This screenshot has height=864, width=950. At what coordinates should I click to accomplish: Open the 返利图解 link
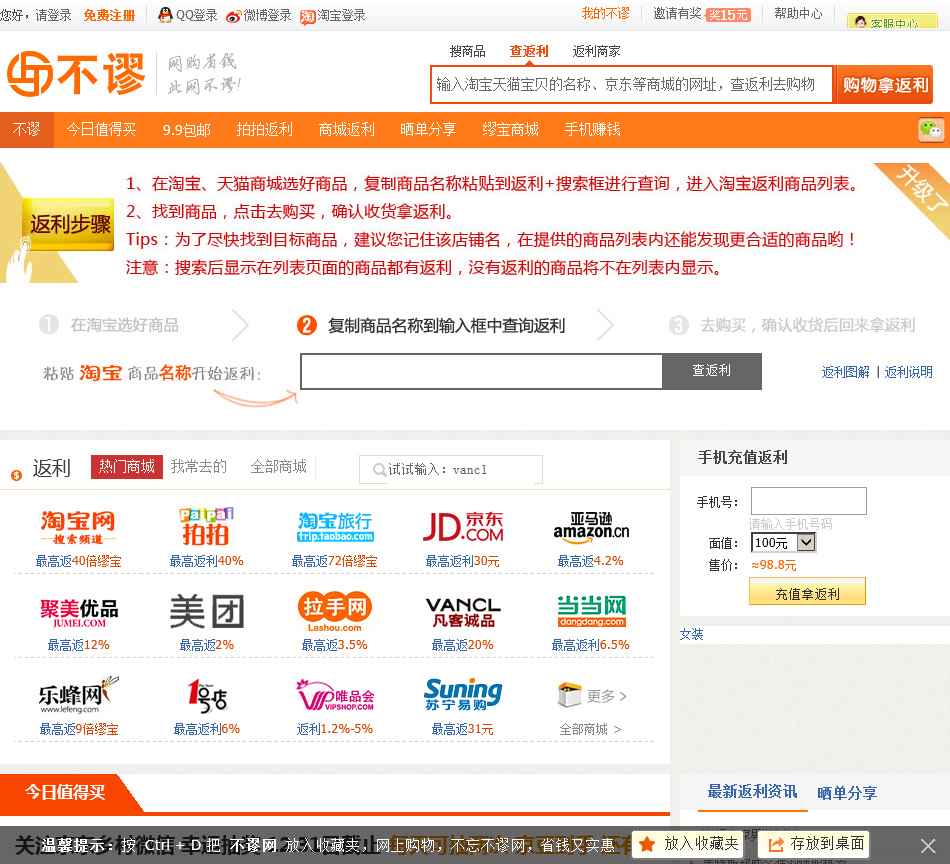pyautogui.click(x=845, y=372)
